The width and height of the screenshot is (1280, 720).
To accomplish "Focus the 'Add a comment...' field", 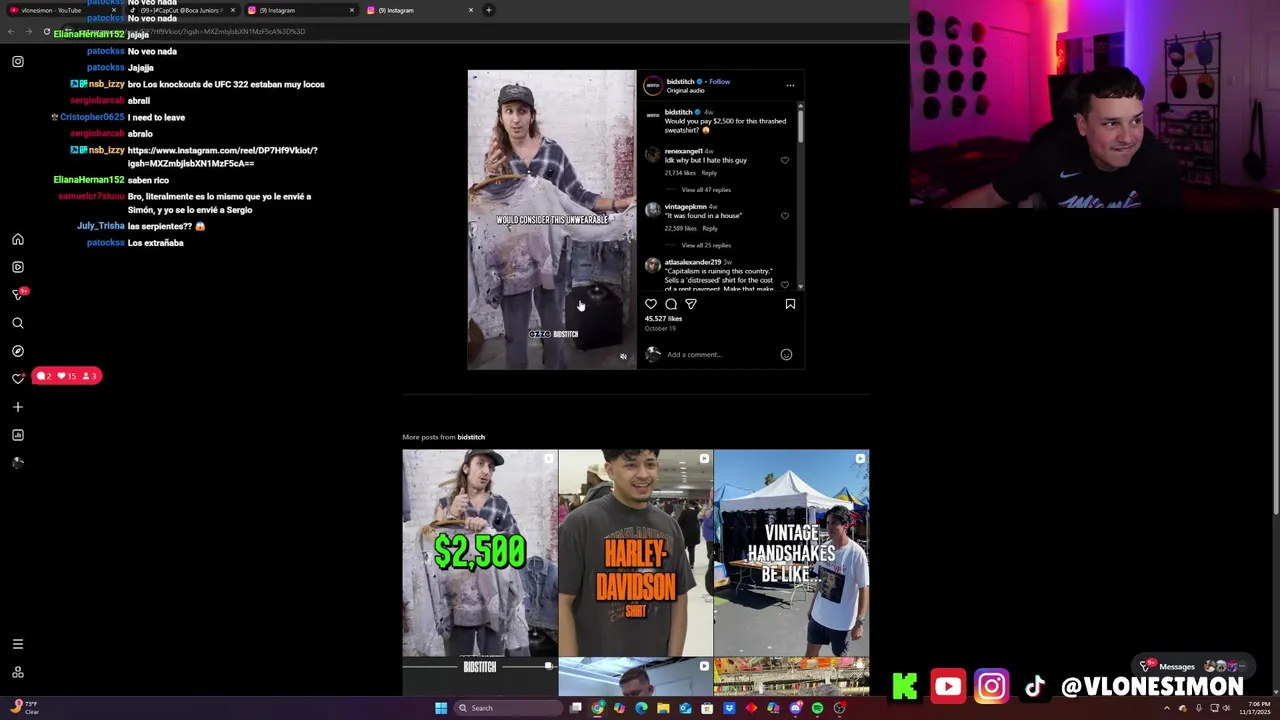I will 720,354.
